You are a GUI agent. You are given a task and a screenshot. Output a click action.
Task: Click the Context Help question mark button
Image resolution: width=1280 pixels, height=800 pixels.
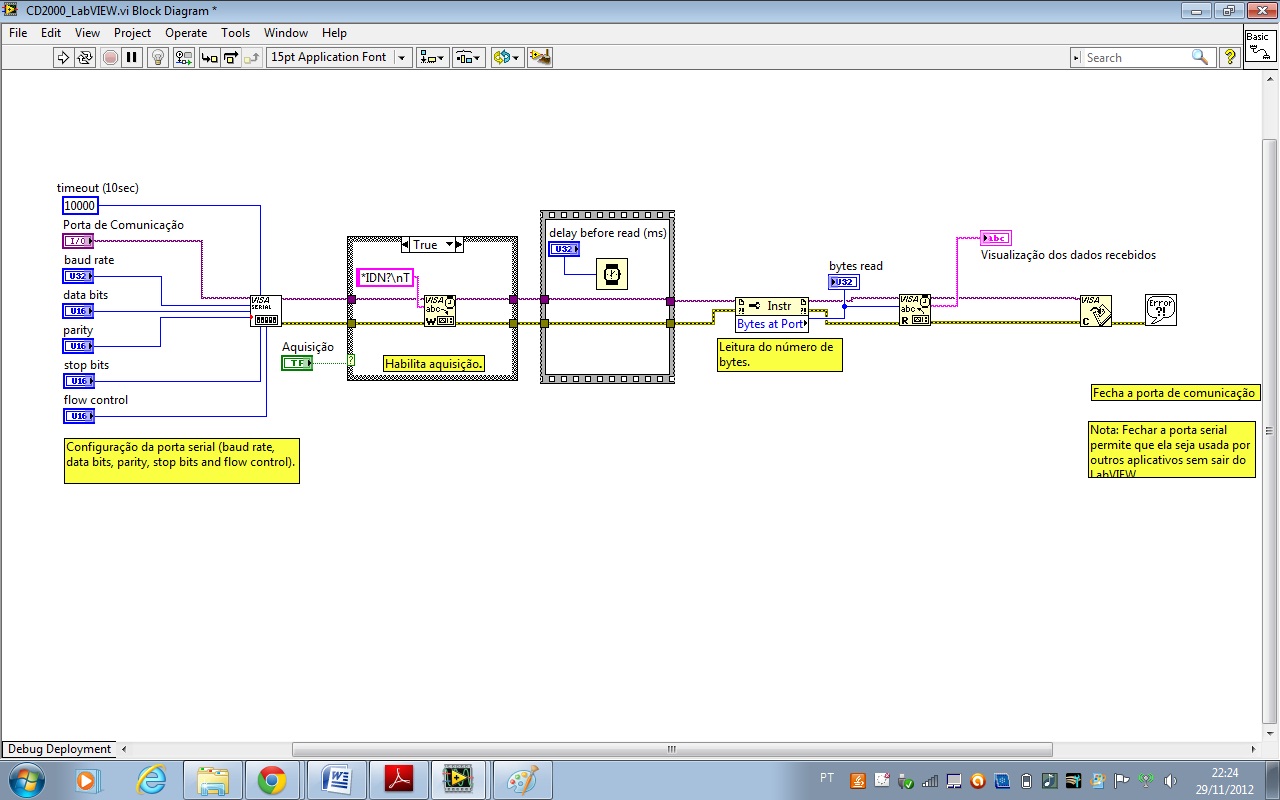(x=1229, y=58)
